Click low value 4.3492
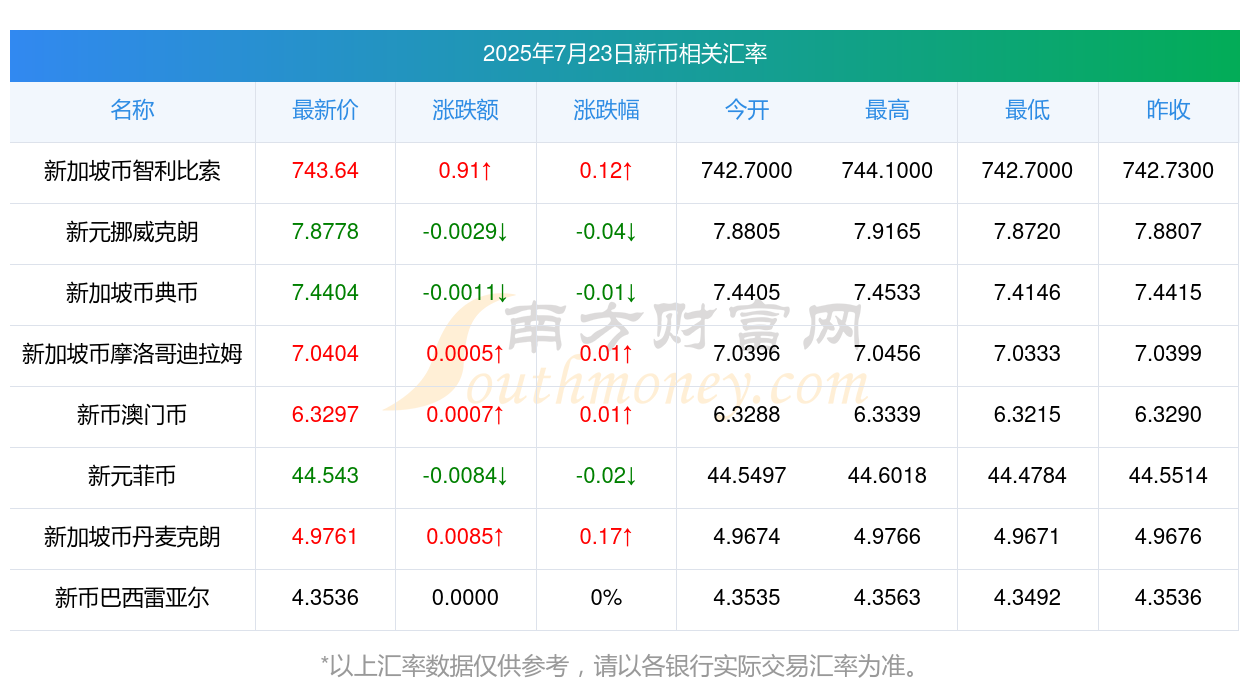Screen dimensions: 1250x698 1028,598
